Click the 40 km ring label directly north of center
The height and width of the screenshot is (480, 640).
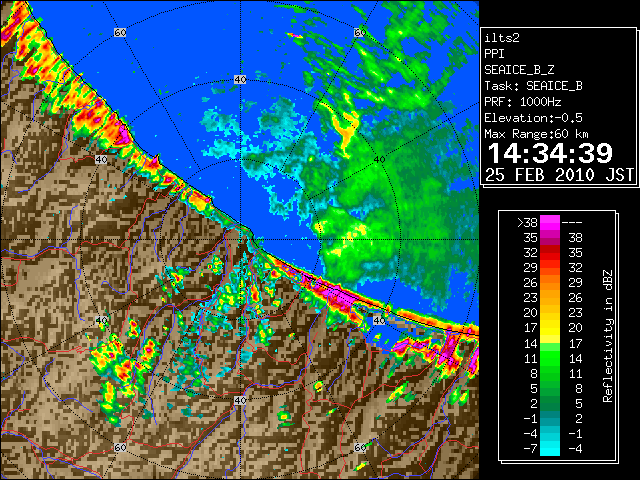click(240, 80)
